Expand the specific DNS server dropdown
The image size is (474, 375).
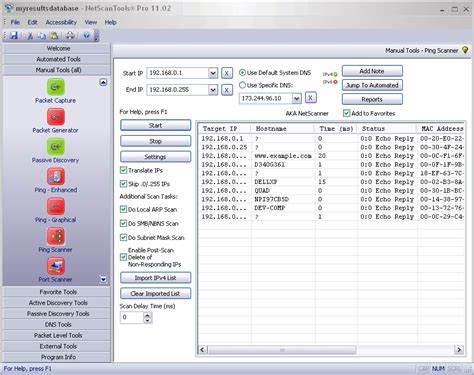click(x=296, y=98)
